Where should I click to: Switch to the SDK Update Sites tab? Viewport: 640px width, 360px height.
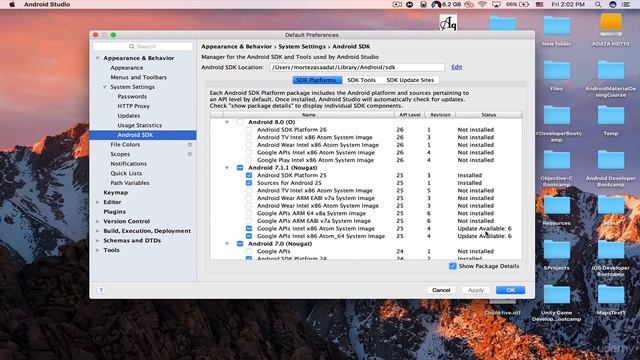tap(410, 80)
